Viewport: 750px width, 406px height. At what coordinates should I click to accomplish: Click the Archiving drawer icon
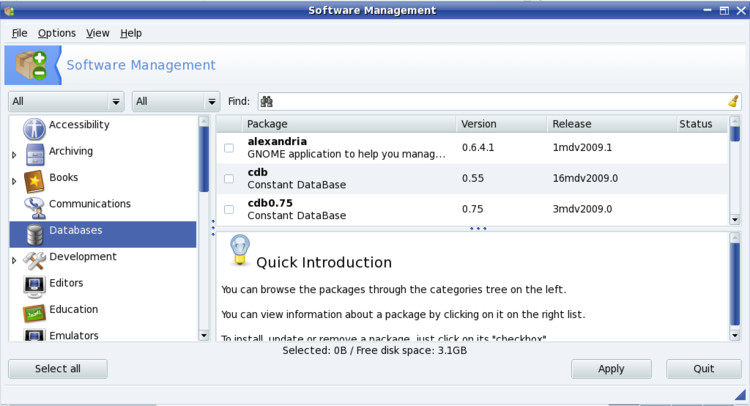click(x=35, y=155)
